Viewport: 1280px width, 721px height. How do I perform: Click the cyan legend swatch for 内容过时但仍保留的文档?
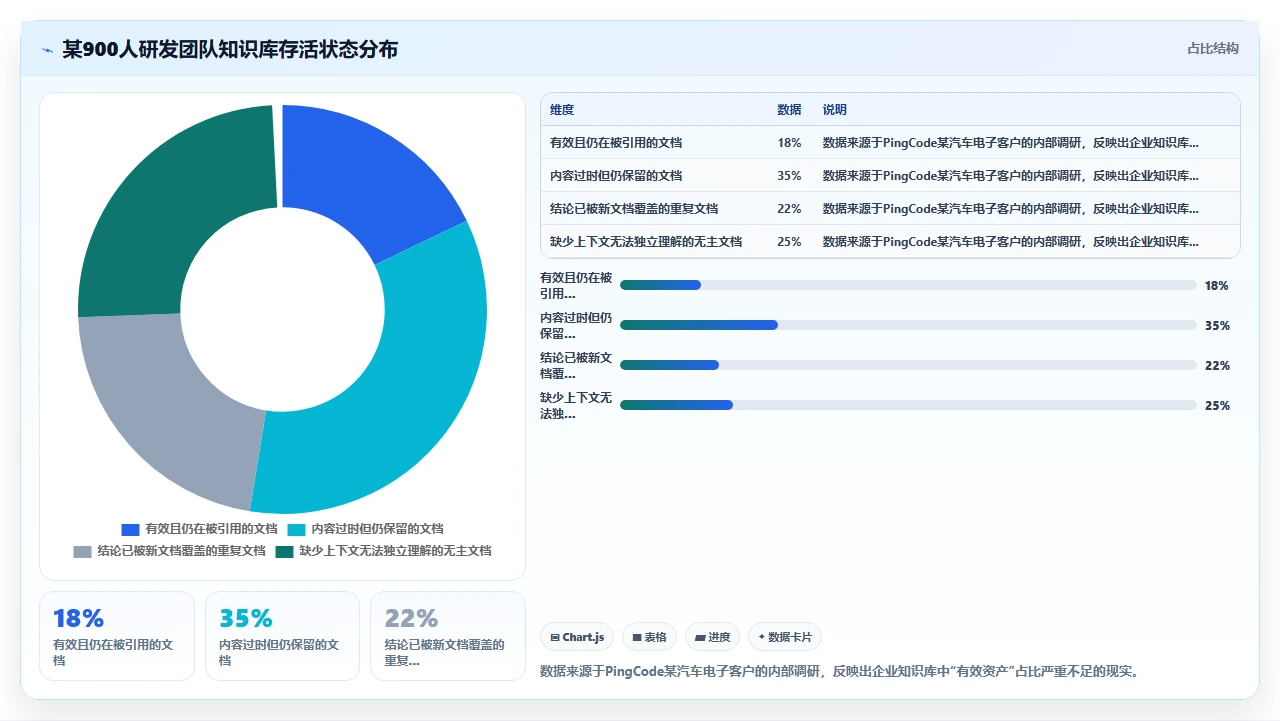click(296, 529)
